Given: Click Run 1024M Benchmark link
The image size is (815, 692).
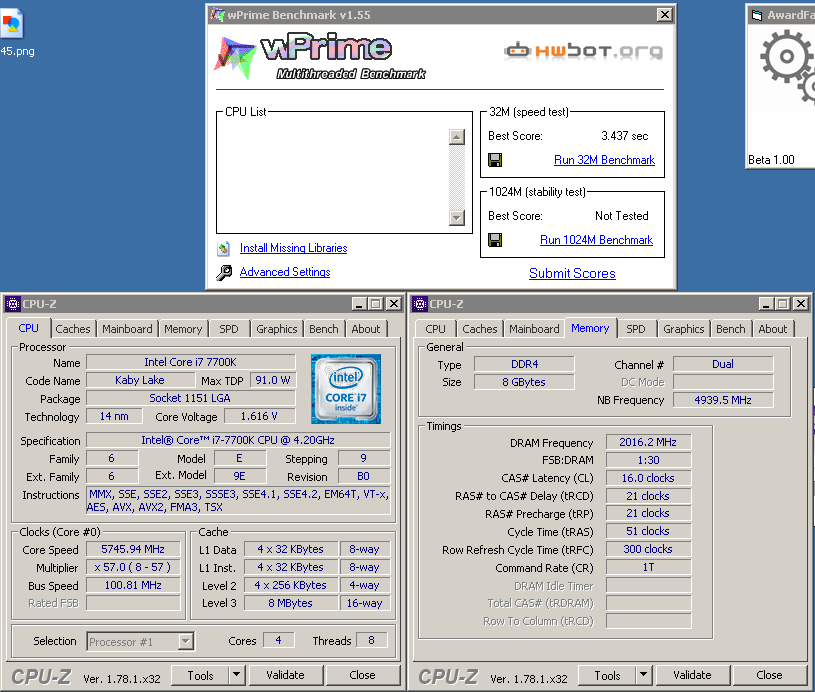Looking at the screenshot, I should [x=596, y=240].
